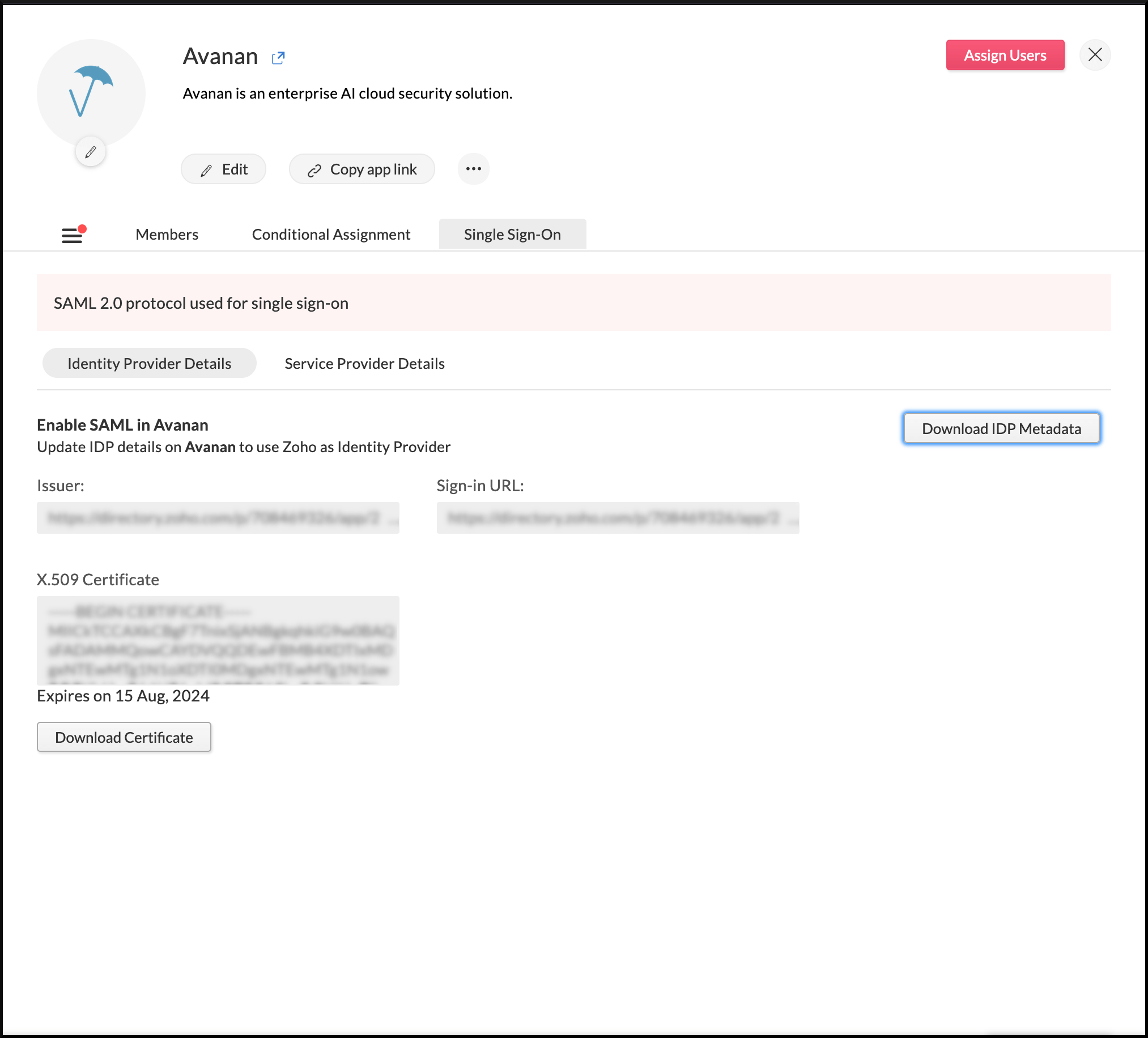
Task: Open the Conditional Assignment tab
Action: click(x=331, y=234)
